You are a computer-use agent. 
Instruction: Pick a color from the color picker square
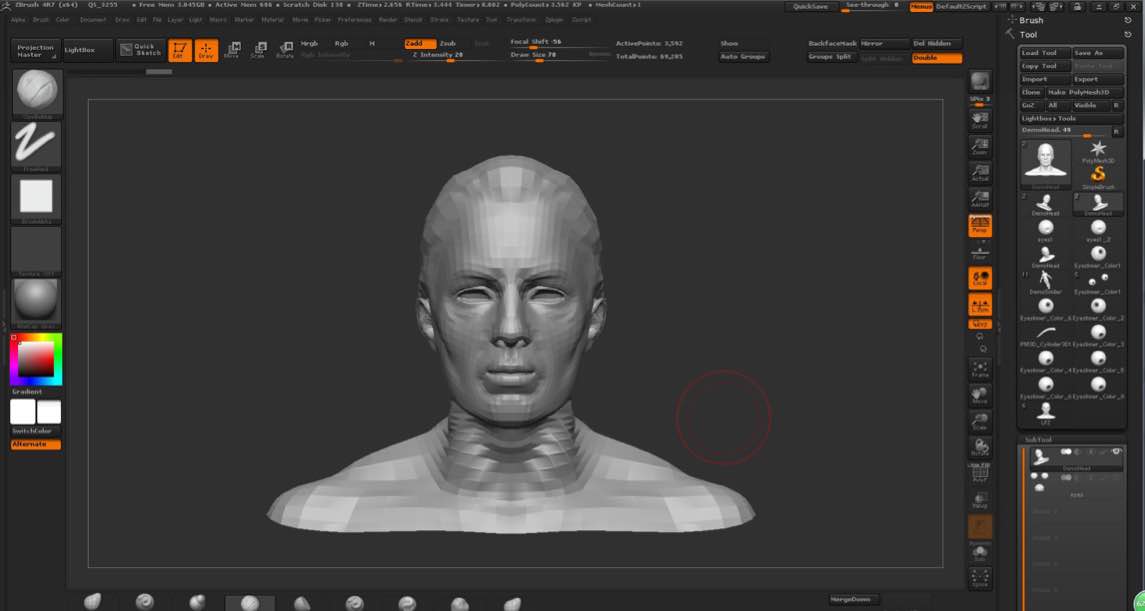[36, 359]
